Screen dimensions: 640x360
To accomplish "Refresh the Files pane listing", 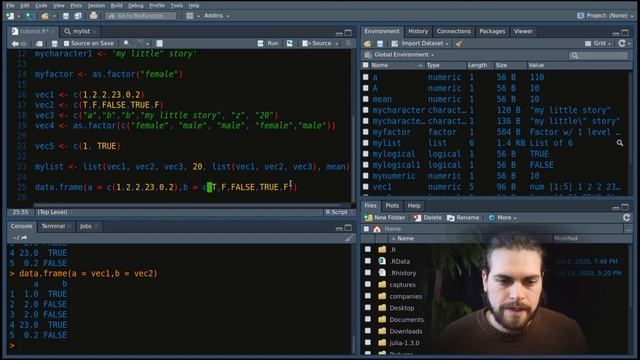I will [627, 218].
